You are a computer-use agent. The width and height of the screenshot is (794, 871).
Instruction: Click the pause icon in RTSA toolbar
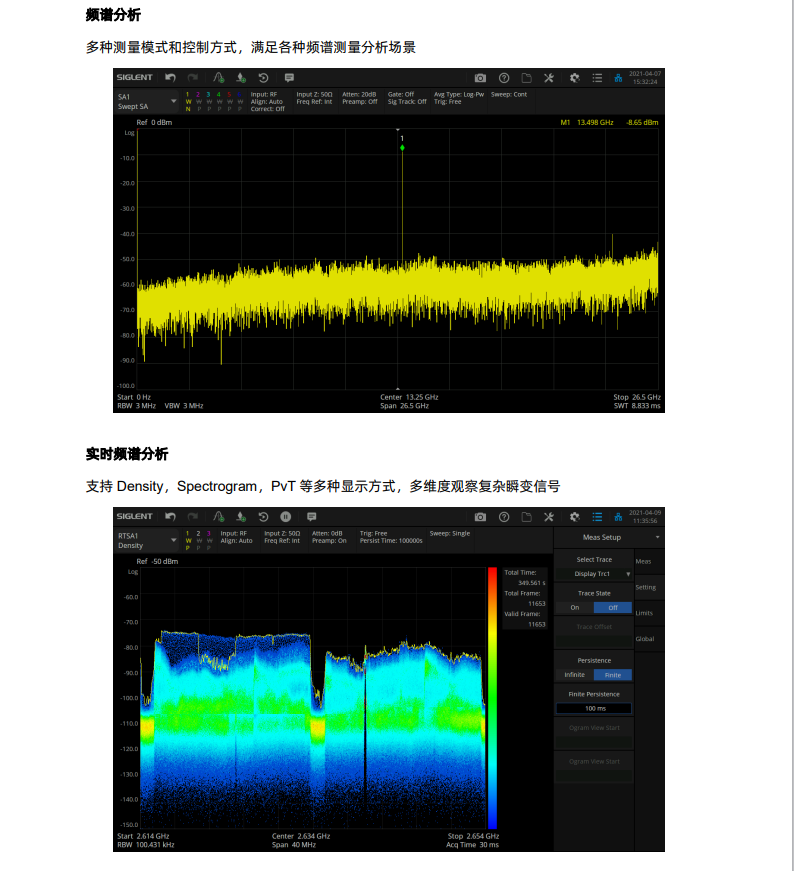285,517
